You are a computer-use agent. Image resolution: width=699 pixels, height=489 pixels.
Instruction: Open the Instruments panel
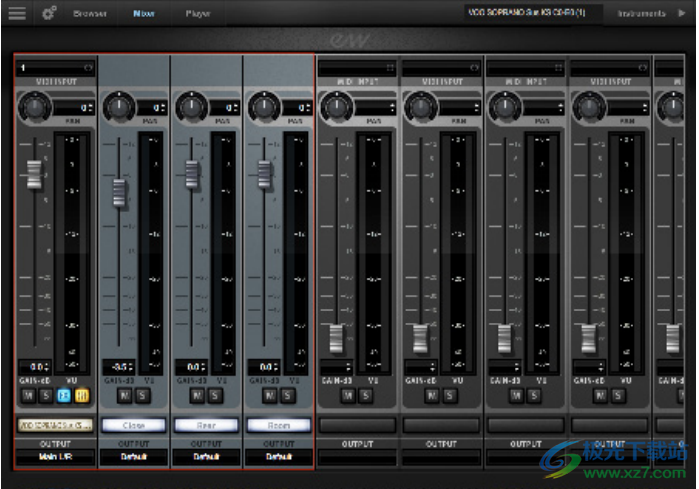pos(641,13)
